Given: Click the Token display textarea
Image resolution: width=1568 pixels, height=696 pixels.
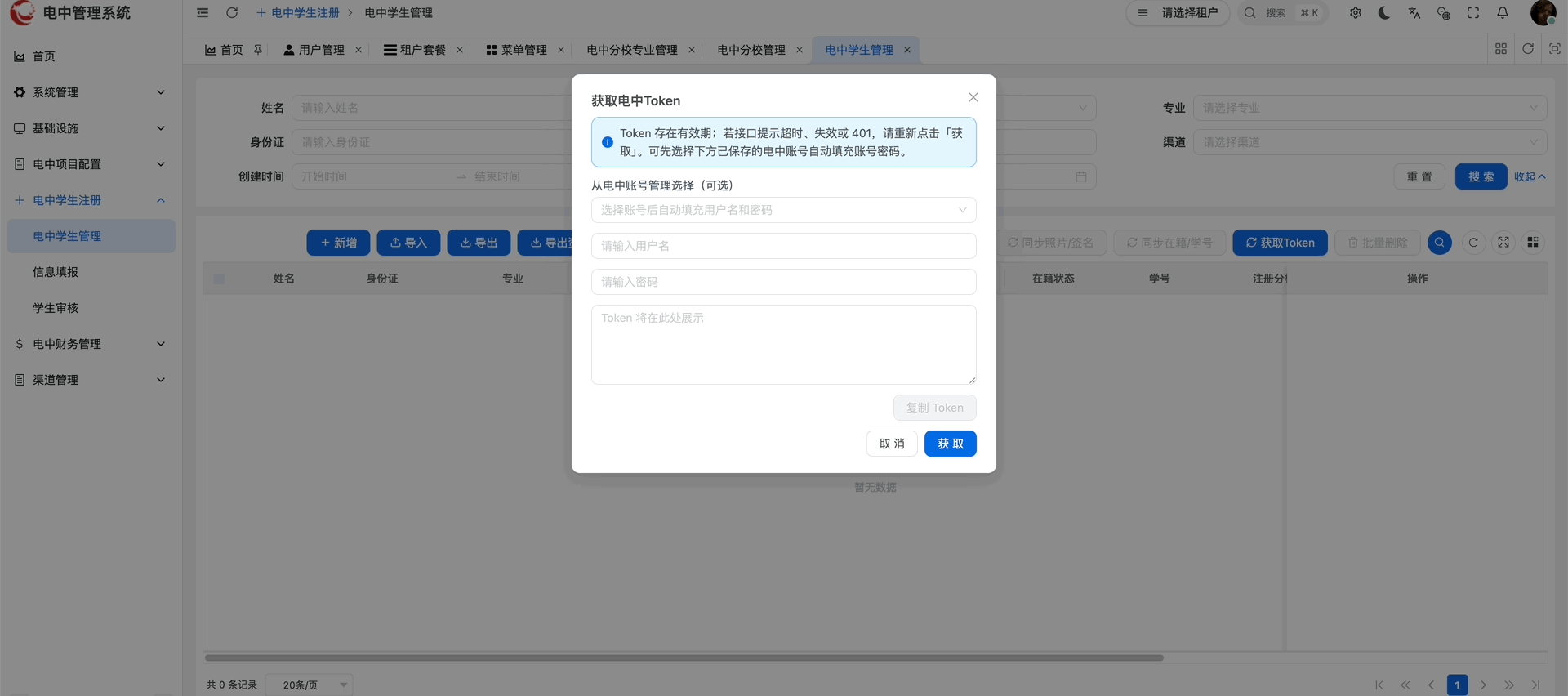Looking at the screenshot, I should point(784,345).
